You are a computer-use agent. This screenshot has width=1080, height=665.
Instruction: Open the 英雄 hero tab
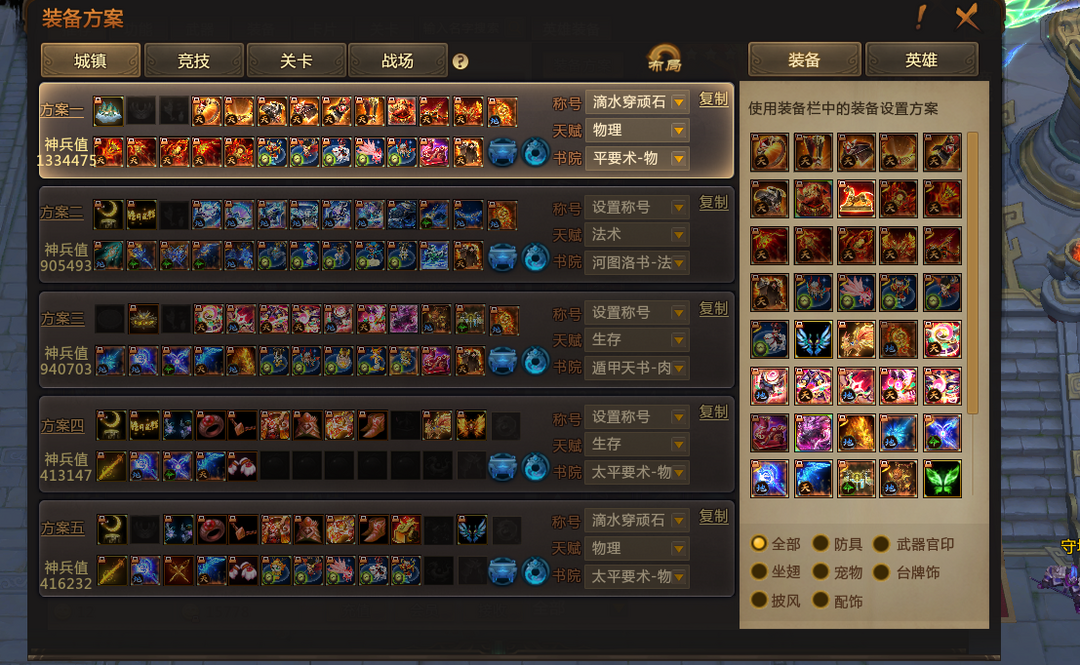coord(921,60)
